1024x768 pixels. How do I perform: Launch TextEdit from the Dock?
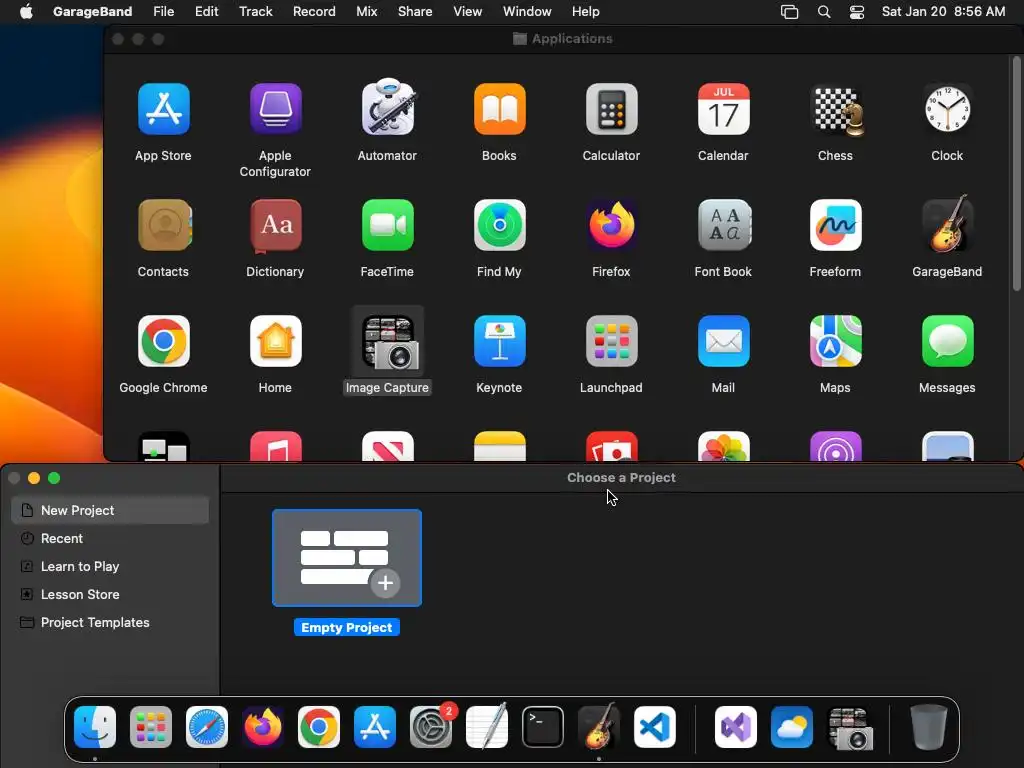487,726
